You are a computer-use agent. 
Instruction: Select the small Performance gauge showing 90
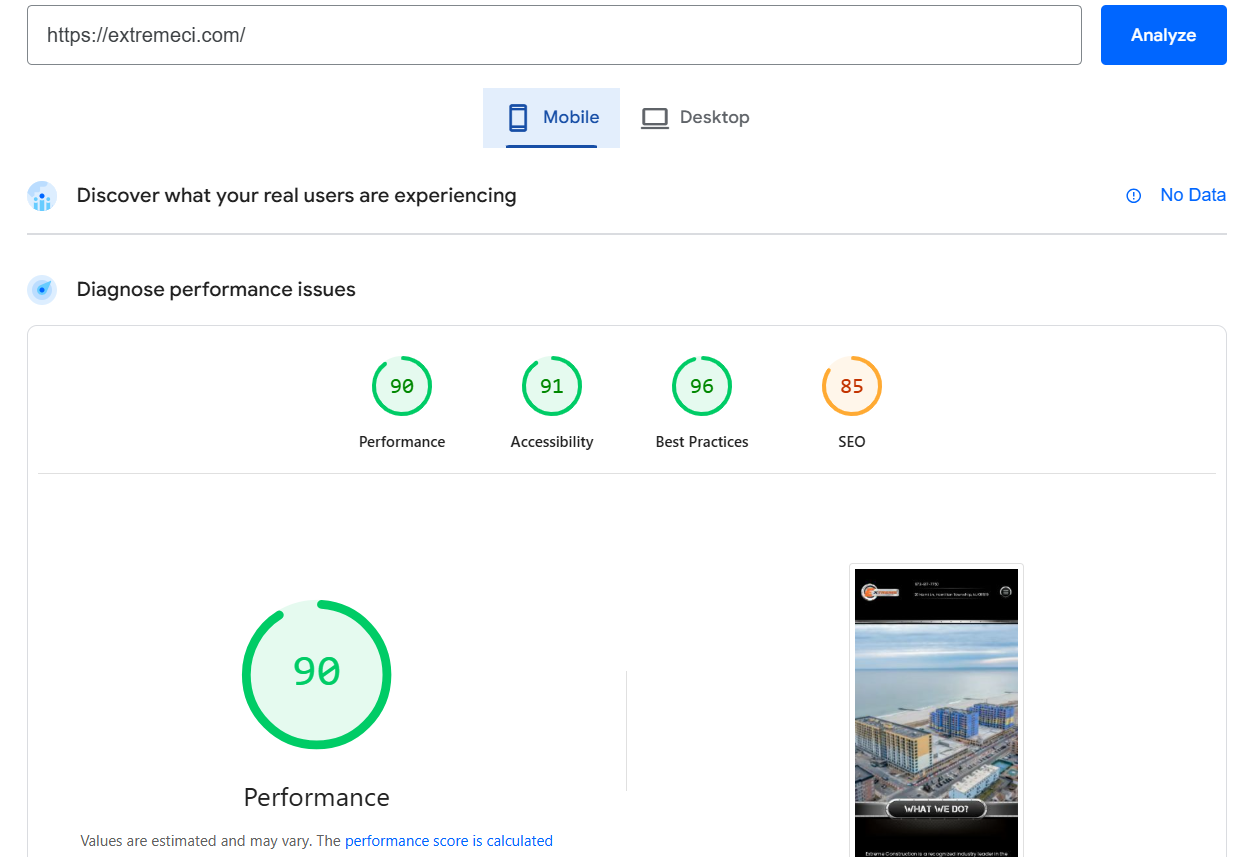point(402,386)
